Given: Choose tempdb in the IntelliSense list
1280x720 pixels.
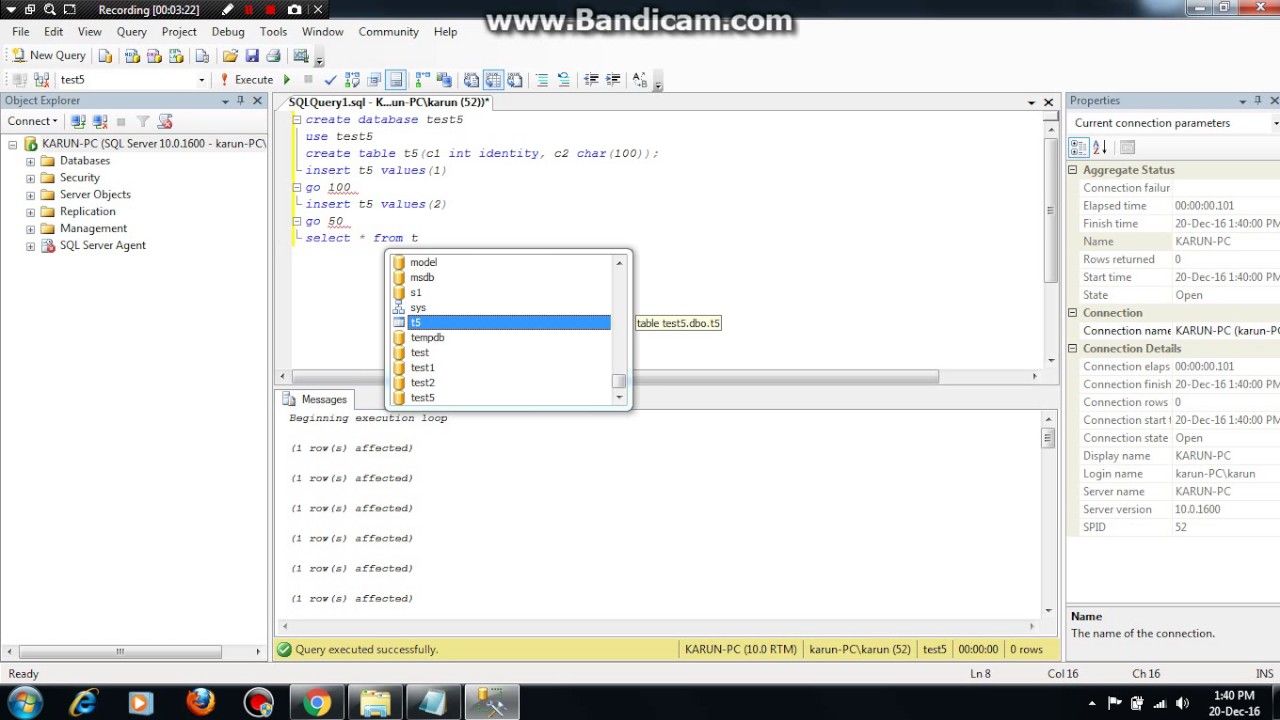Looking at the screenshot, I should 501,338.
